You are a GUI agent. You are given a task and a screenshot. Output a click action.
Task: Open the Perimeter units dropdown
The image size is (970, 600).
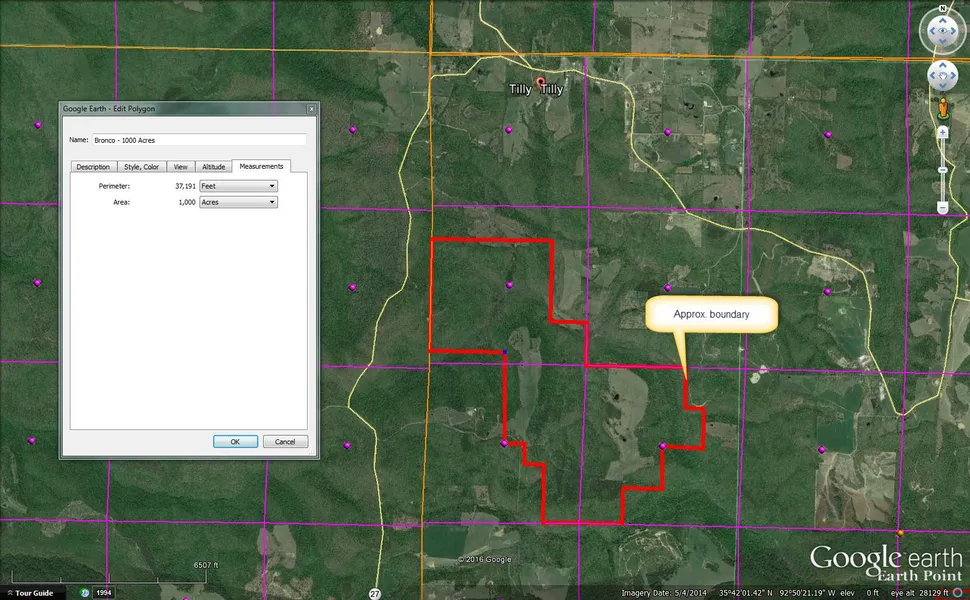coord(238,186)
